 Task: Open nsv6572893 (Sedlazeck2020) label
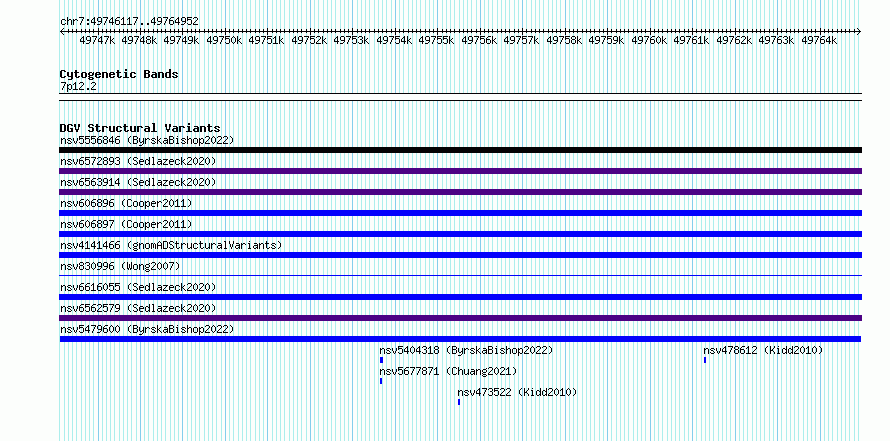(x=138, y=161)
